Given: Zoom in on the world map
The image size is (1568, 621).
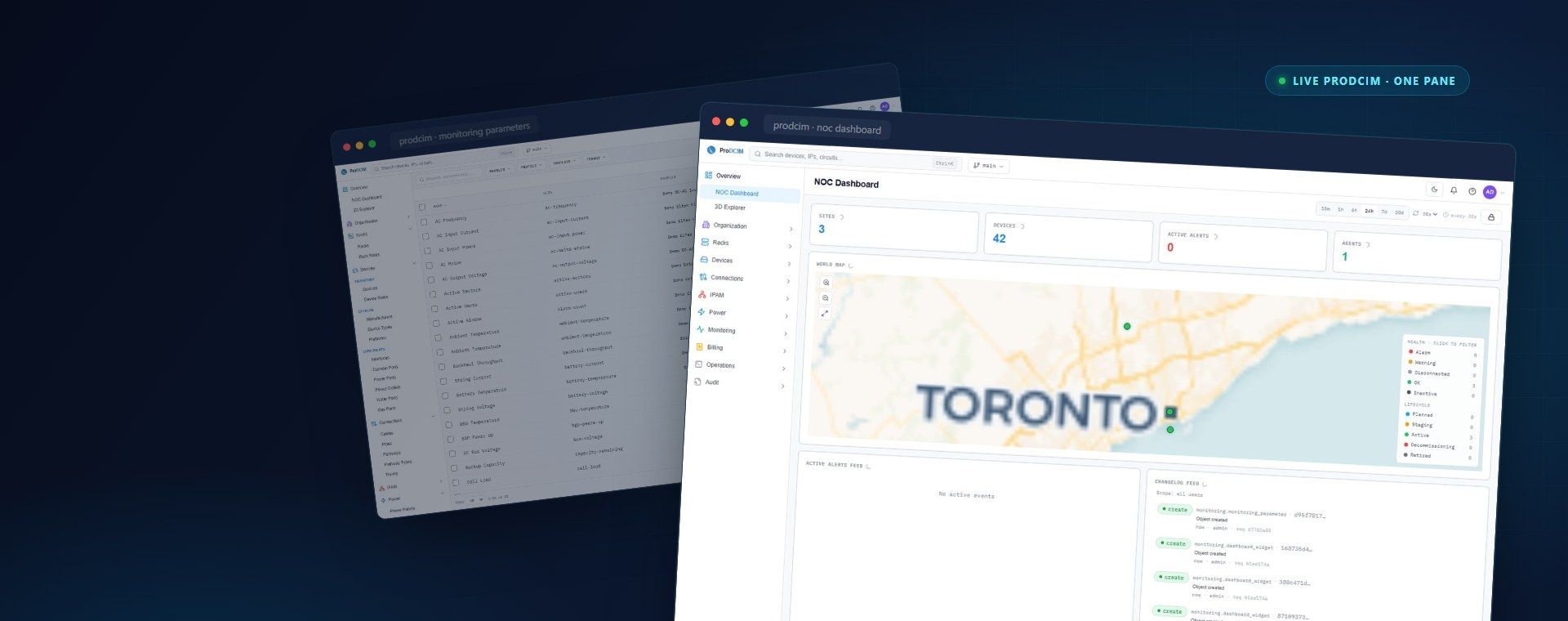Looking at the screenshot, I should [x=826, y=283].
